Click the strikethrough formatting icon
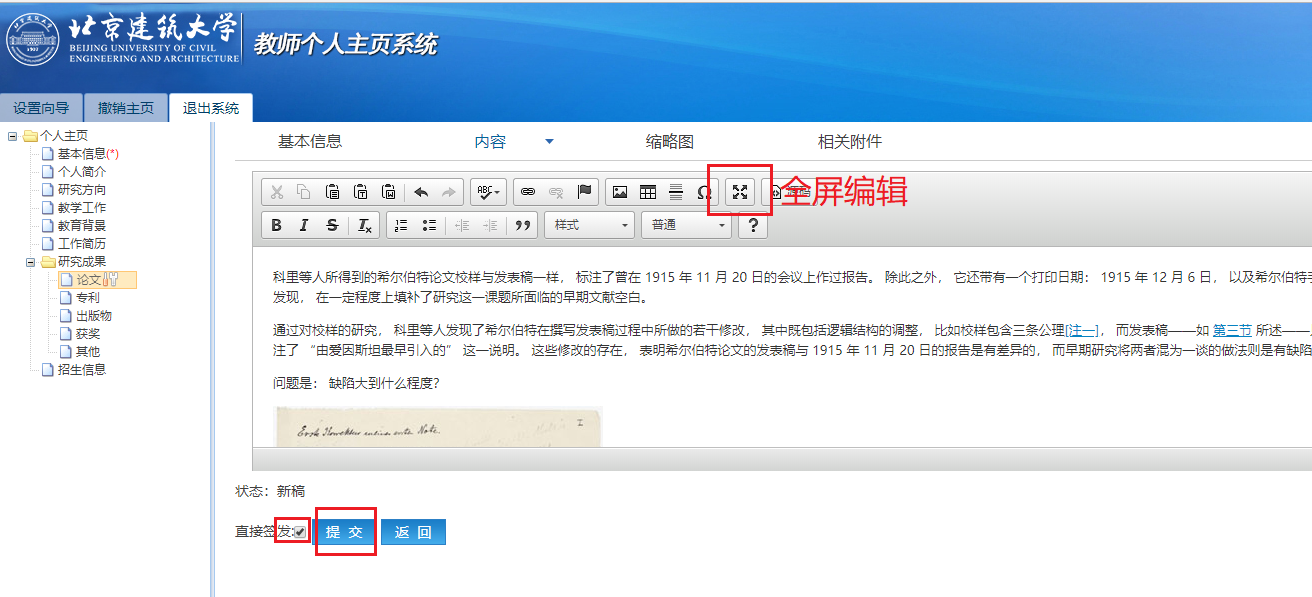The image size is (1312, 597). pyautogui.click(x=332, y=225)
